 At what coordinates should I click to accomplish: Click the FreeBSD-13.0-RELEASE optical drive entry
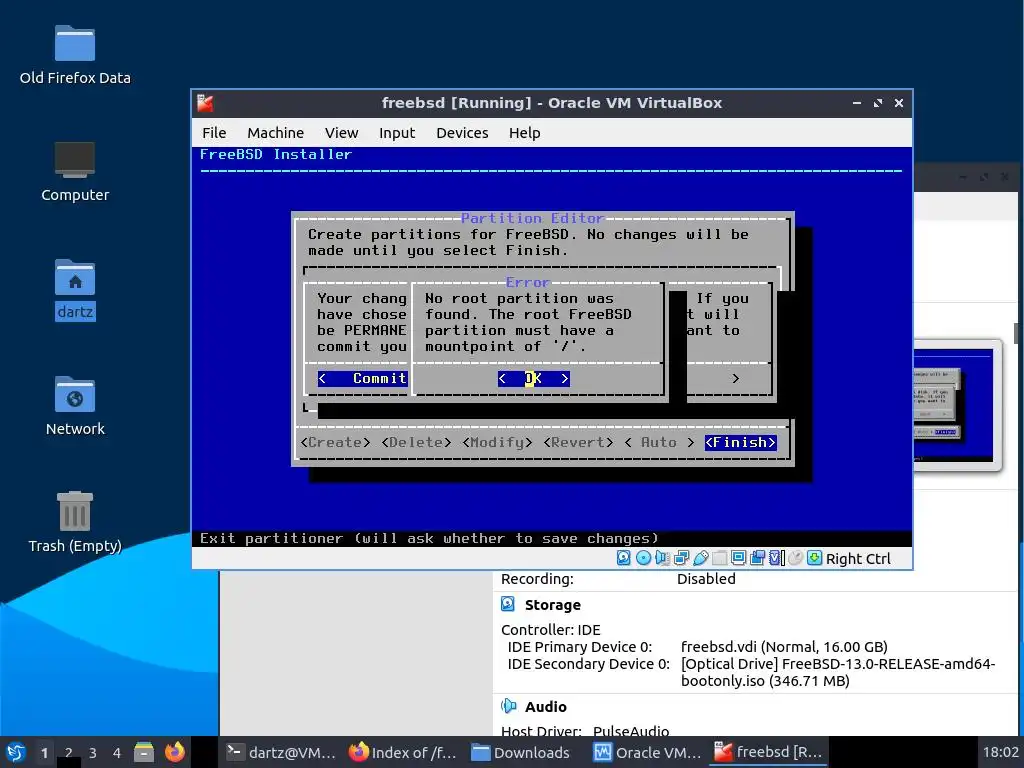(837, 672)
